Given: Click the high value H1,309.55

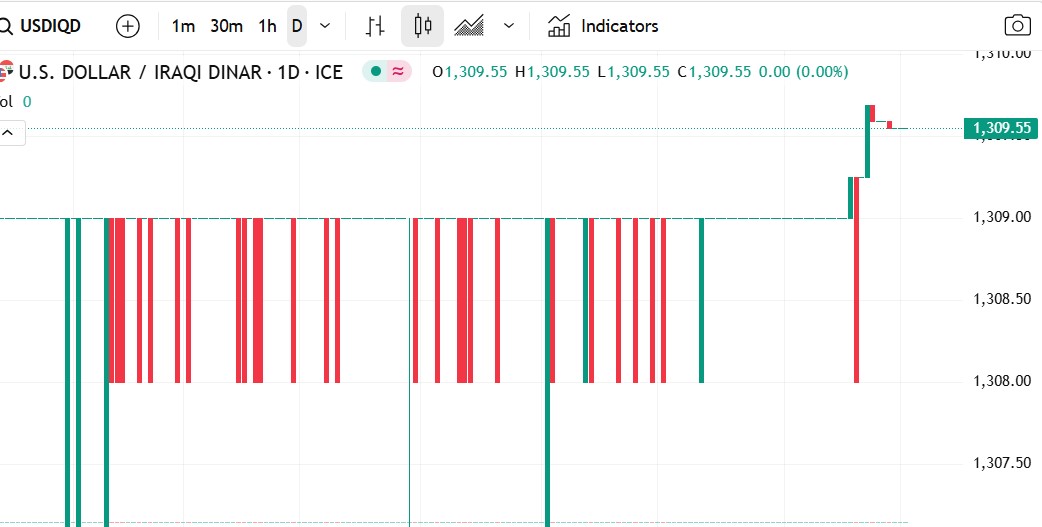Looking at the screenshot, I should tap(552, 72).
